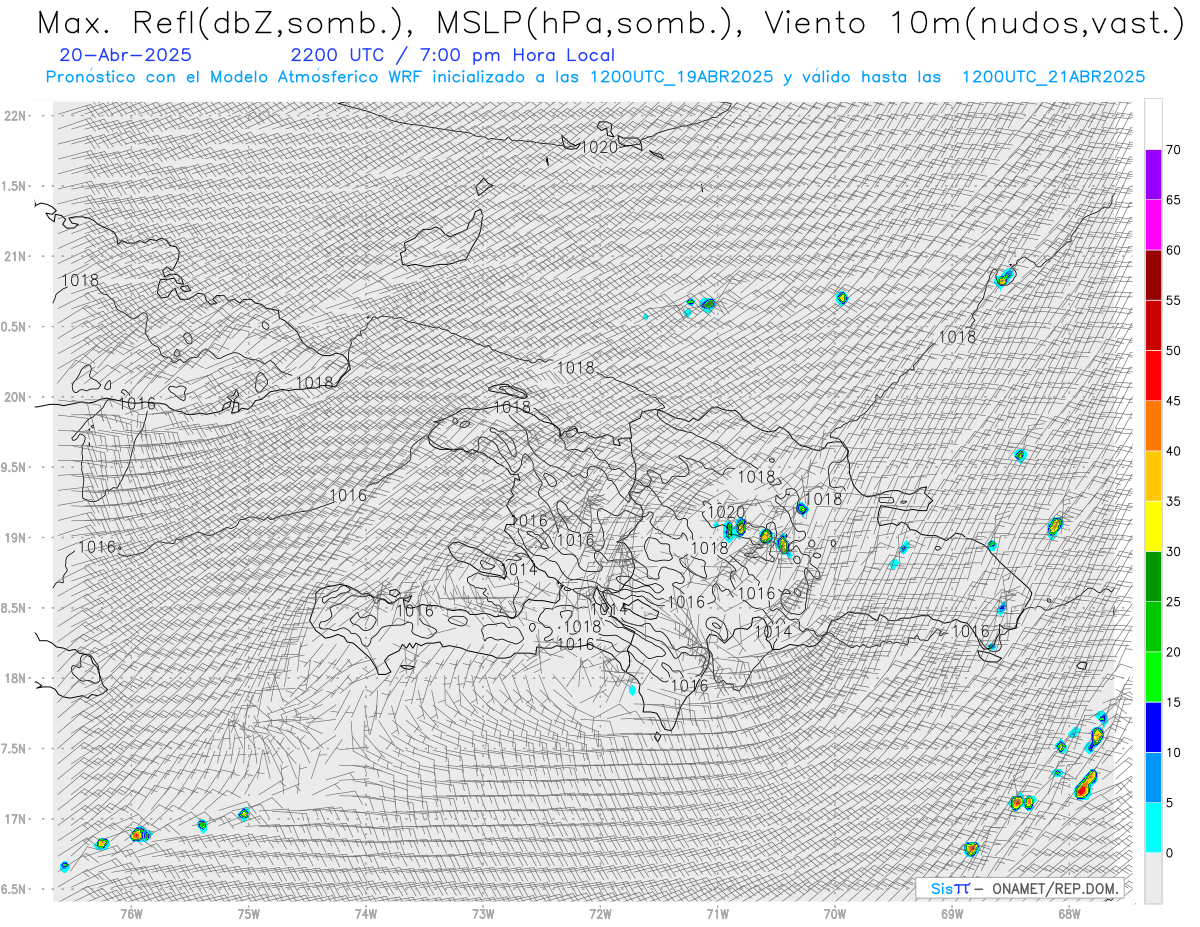Screen dimensions: 1200x927
Task: Click the '74W' longitude axis label
Action: click(x=366, y=914)
